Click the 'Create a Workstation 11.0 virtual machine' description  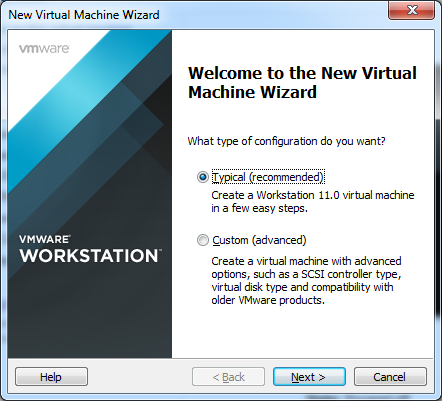click(313, 202)
